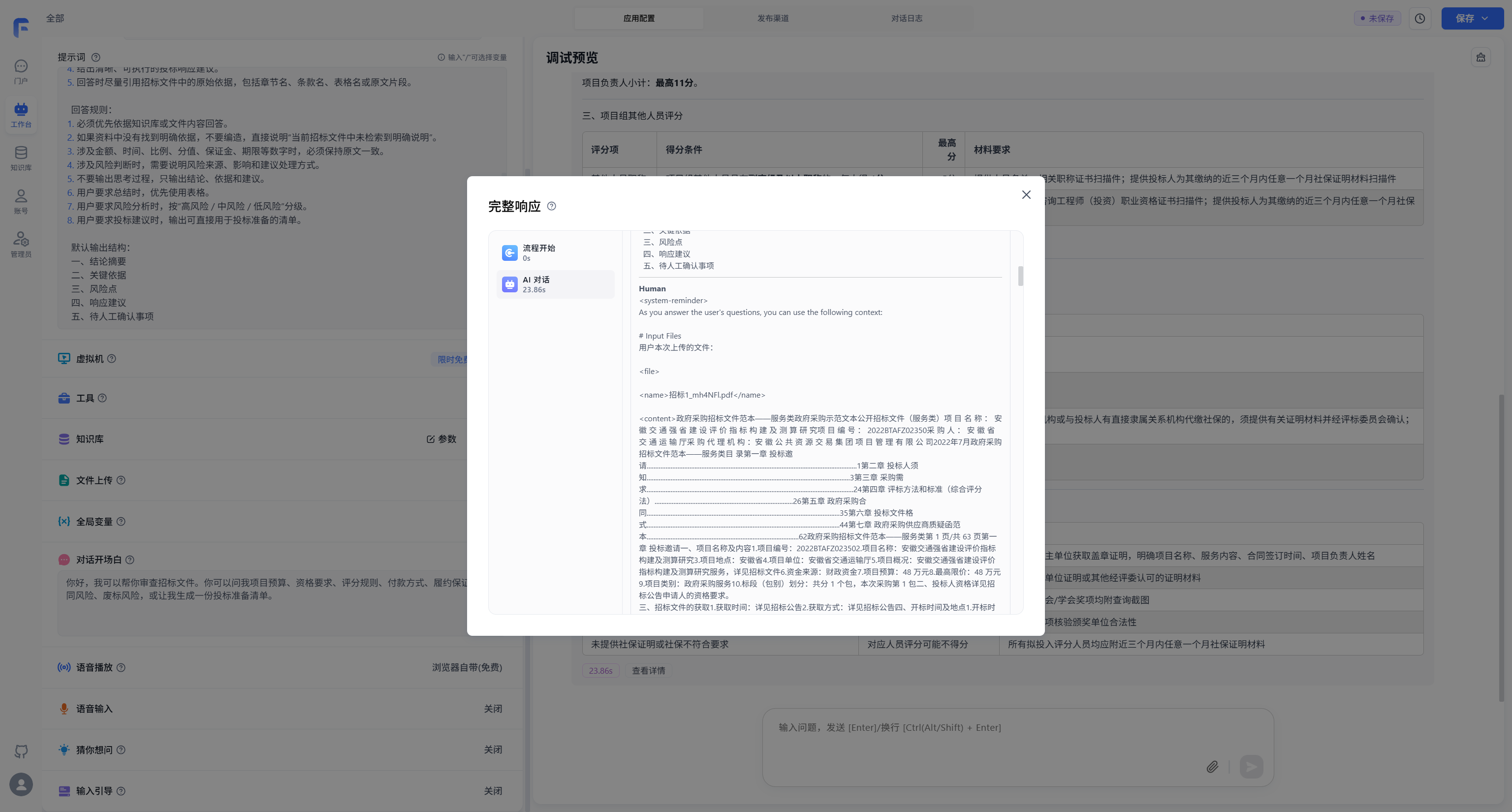The height and width of the screenshot is (812, 1512).
Task: Click the GitHub icon in sidebar
Action: pyautogui.click(x=21, y=751)
